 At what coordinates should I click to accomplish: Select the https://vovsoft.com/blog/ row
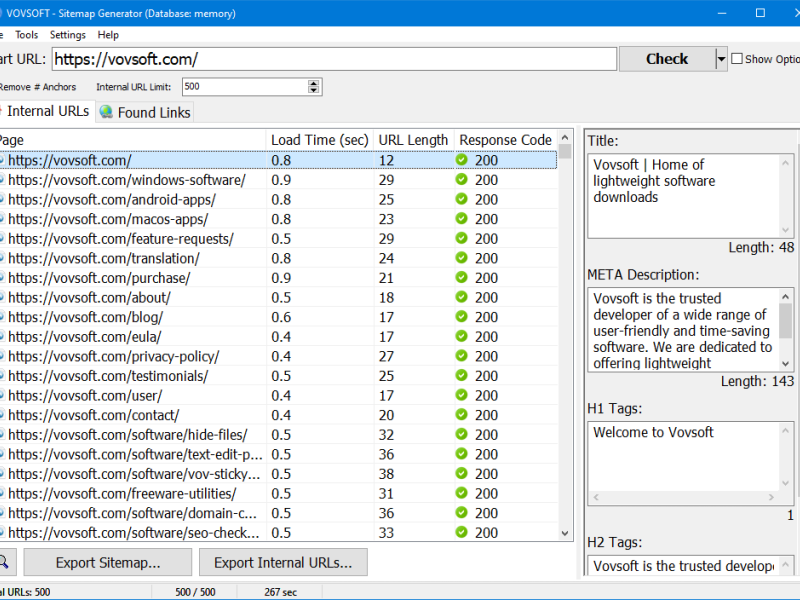pyautogui.click(x=278, y=317)
